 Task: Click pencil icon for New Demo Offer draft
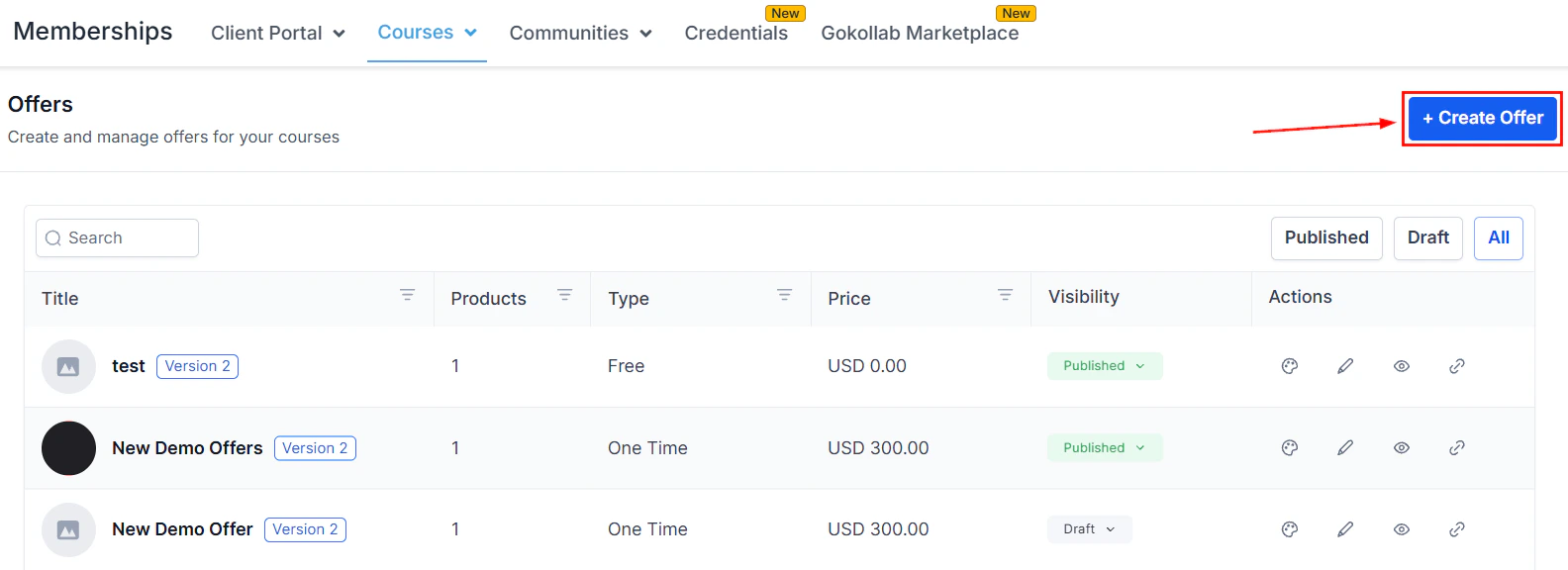[1345, 529]
